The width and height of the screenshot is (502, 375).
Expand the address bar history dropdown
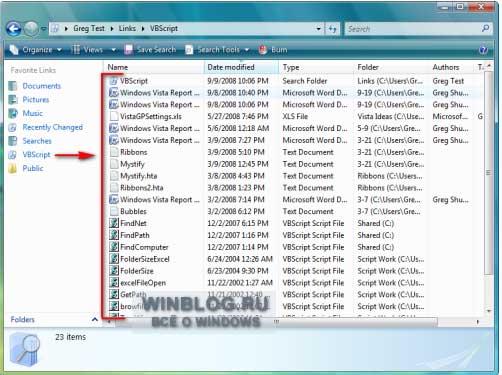[x=319, y=29]
